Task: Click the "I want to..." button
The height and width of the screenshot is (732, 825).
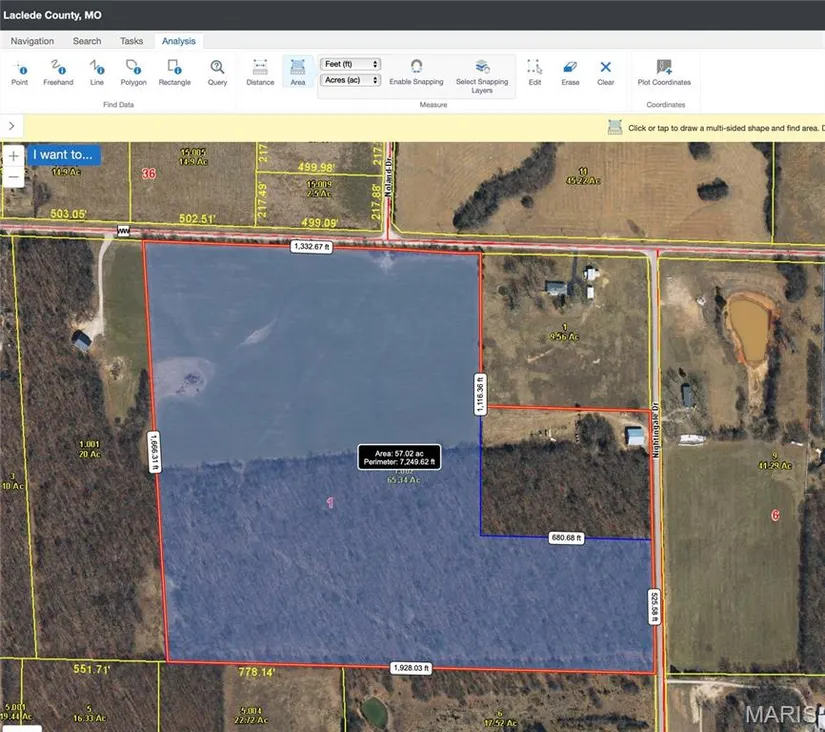Action: tap(64, 155)
